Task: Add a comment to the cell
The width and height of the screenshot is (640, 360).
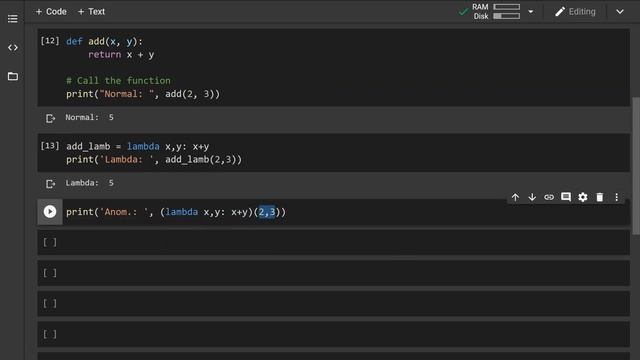Action: pos(566,197)
